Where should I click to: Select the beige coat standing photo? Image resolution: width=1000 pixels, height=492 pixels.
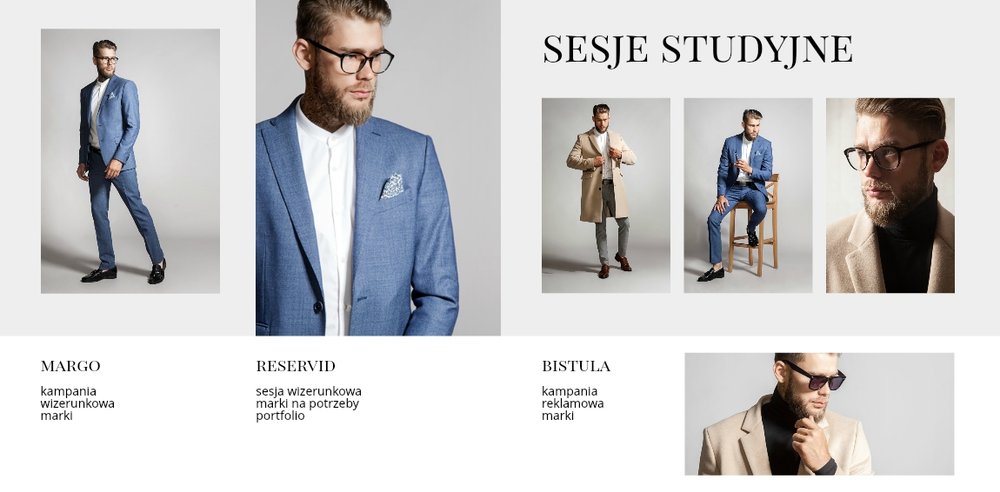click(606, 195)
